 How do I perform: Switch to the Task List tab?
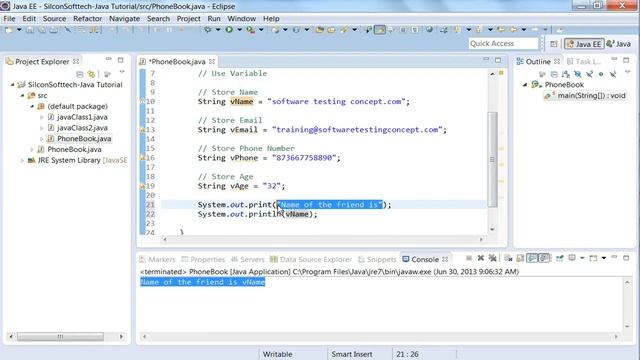click(x=584, y=62)
